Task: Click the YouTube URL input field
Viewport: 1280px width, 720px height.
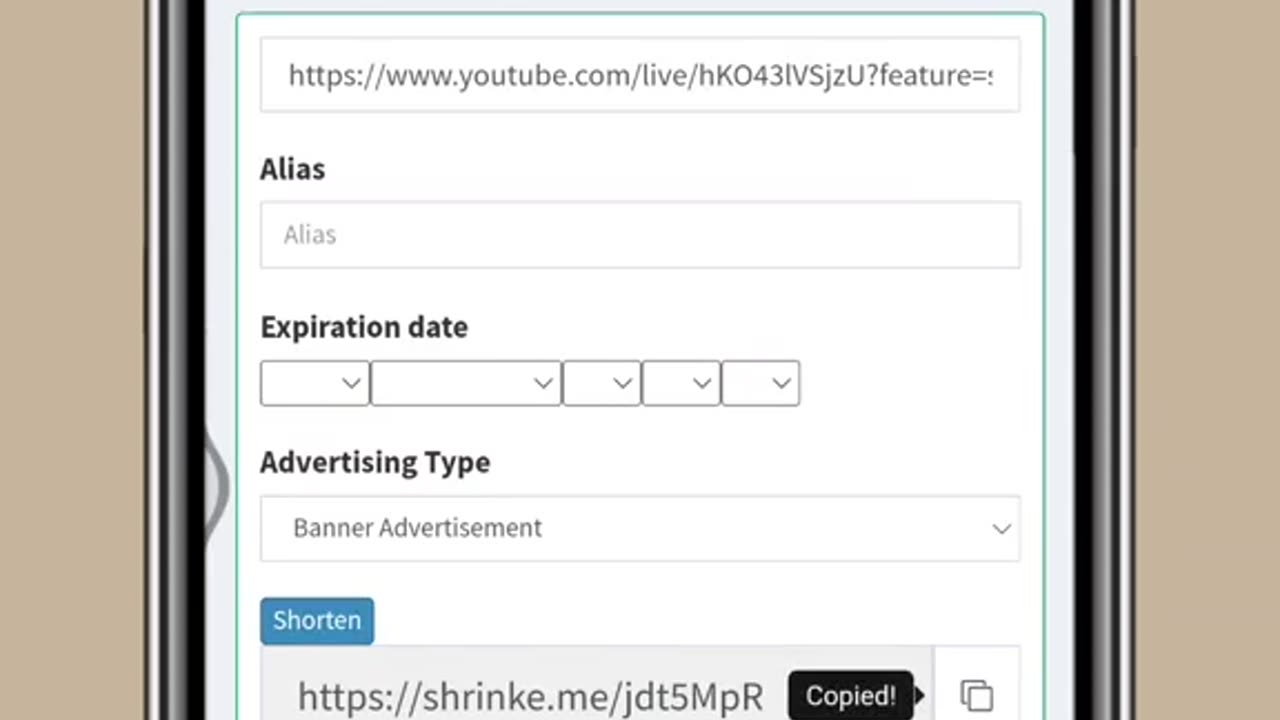Action: 640,75
